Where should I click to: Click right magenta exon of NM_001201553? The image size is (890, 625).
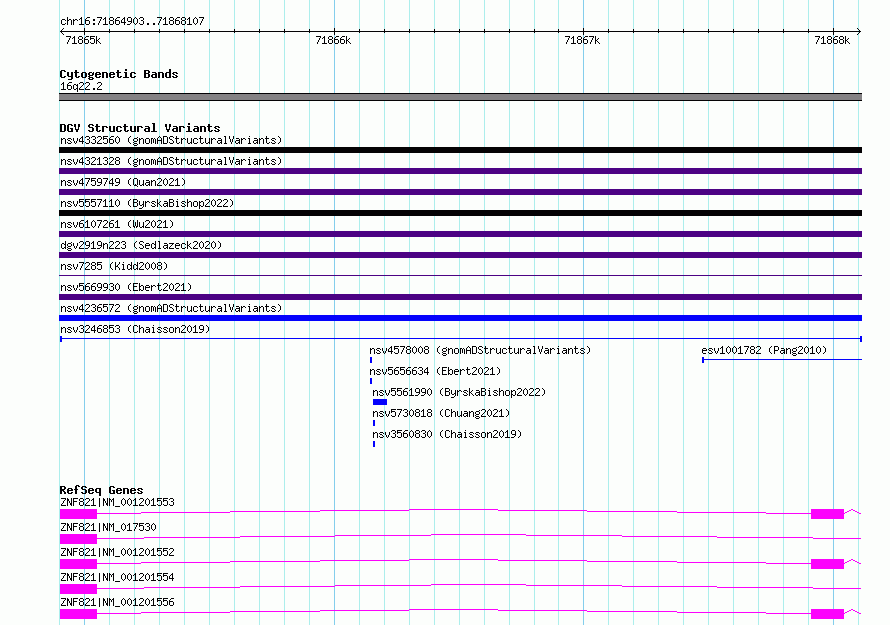(x=828, y=514)
